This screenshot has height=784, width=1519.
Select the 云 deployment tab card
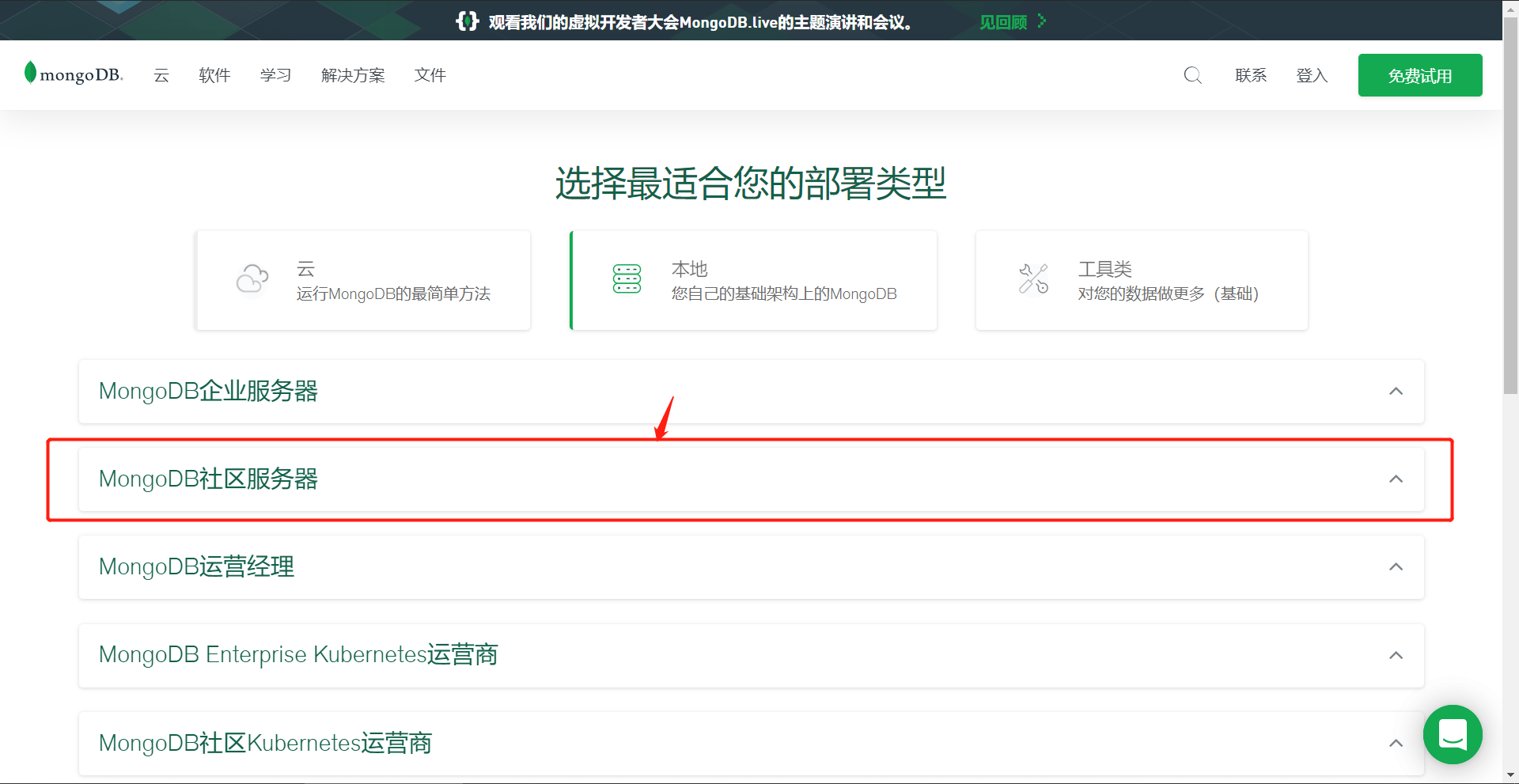(x=363, y=280)
